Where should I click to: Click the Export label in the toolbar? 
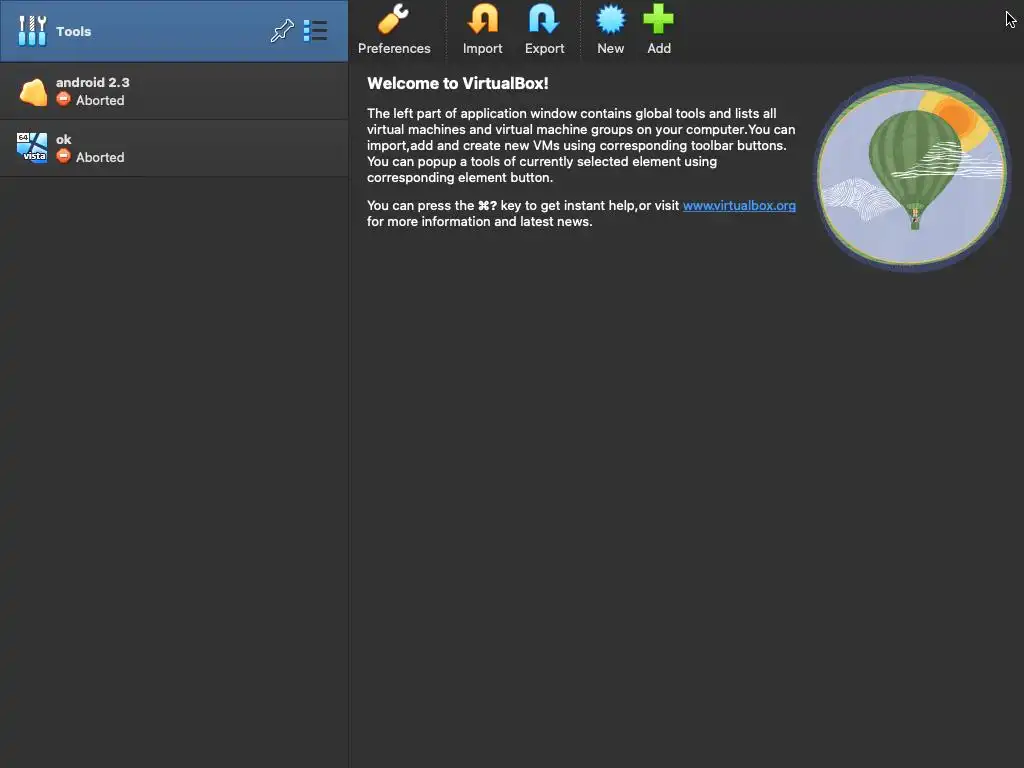(545, 48)
